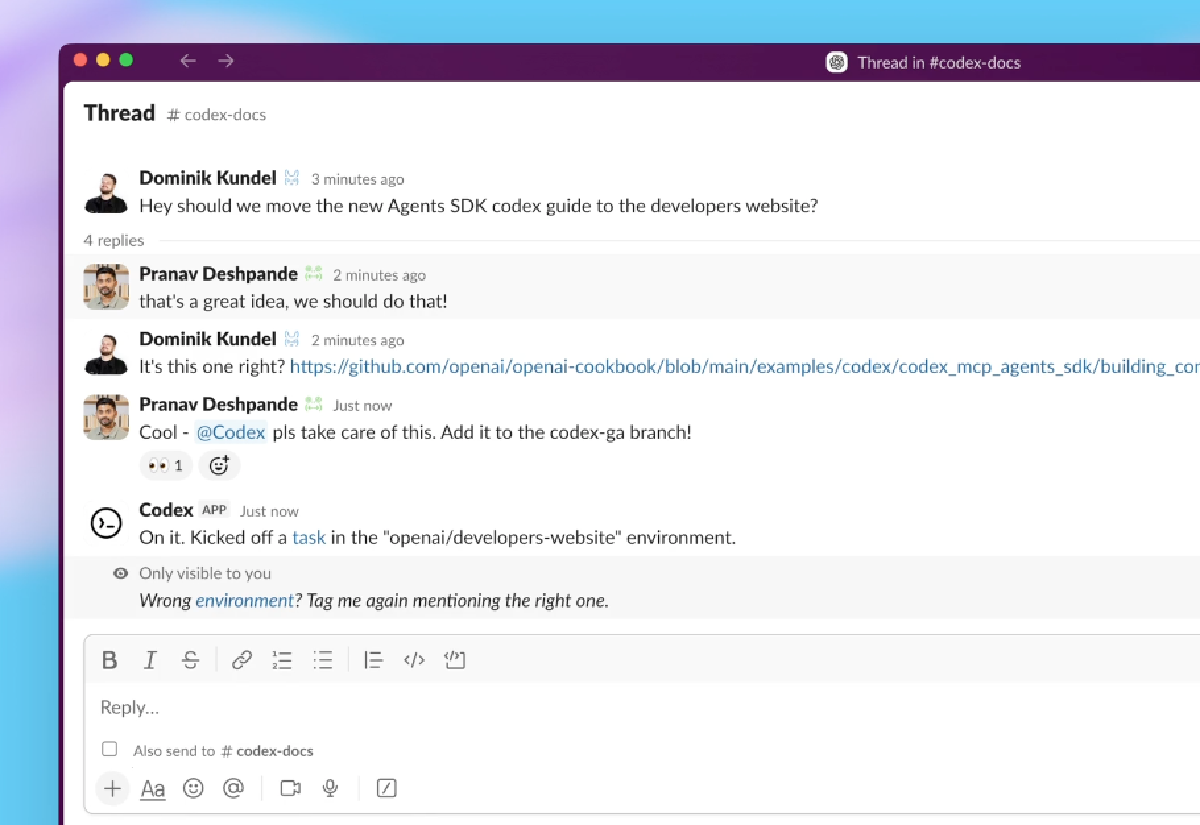Open the emoji picker in the composer
Image resolution: width=1200 pixels, height=825 pixels.
click(193, 789)
